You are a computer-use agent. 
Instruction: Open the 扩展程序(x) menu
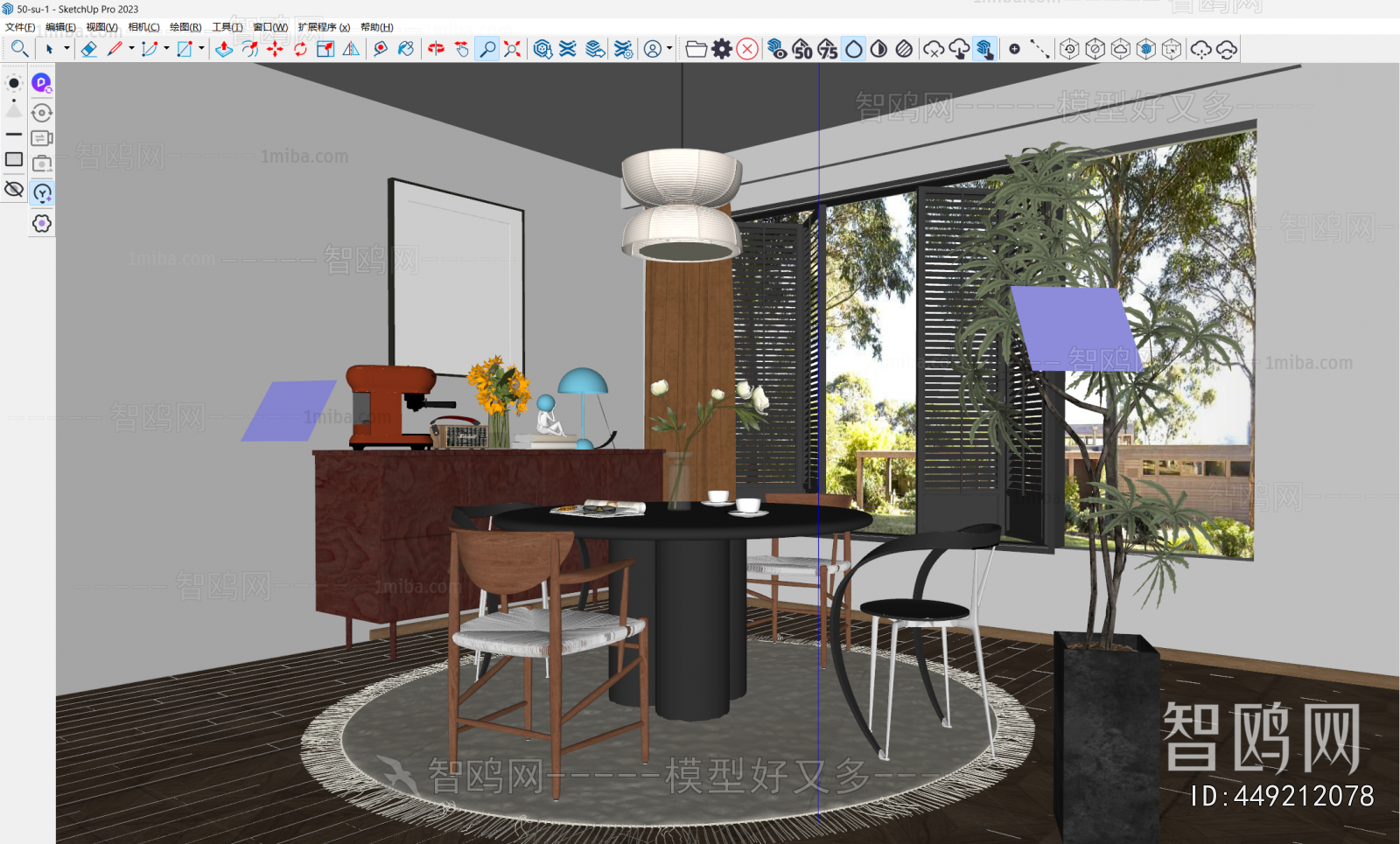(x=324, y=27)
